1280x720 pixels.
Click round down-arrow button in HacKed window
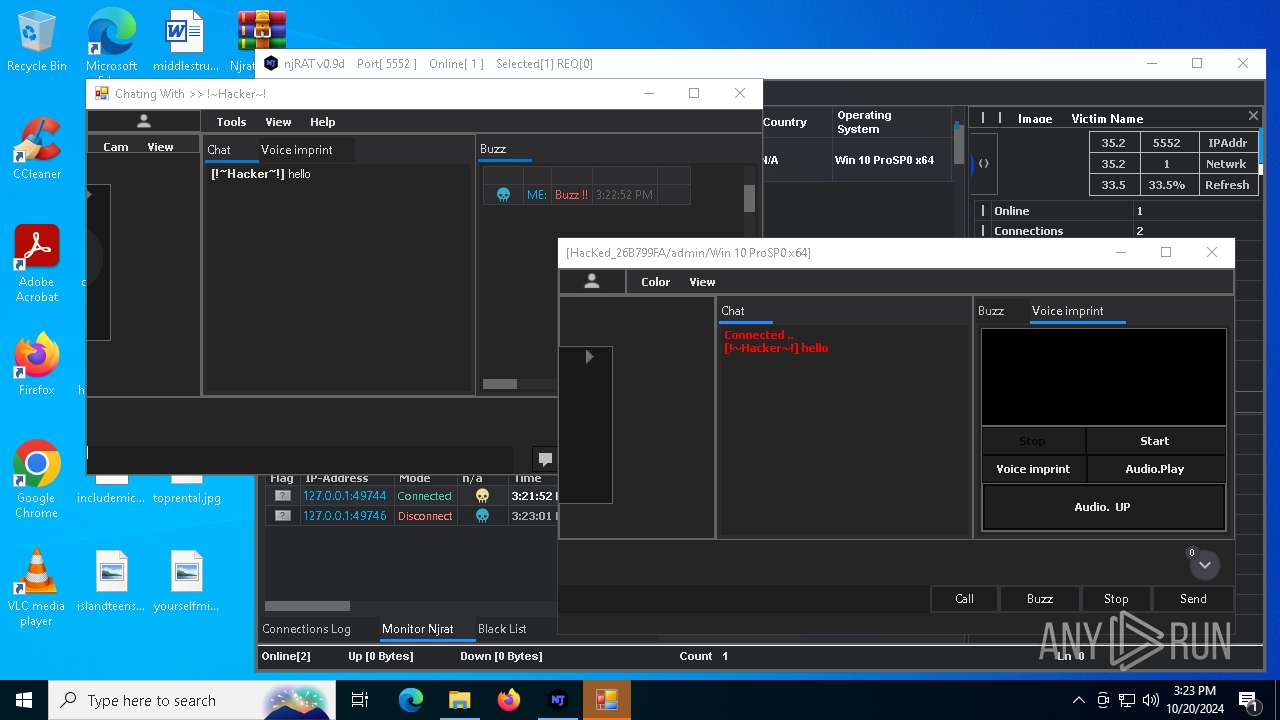click(x=1205, y=565)
